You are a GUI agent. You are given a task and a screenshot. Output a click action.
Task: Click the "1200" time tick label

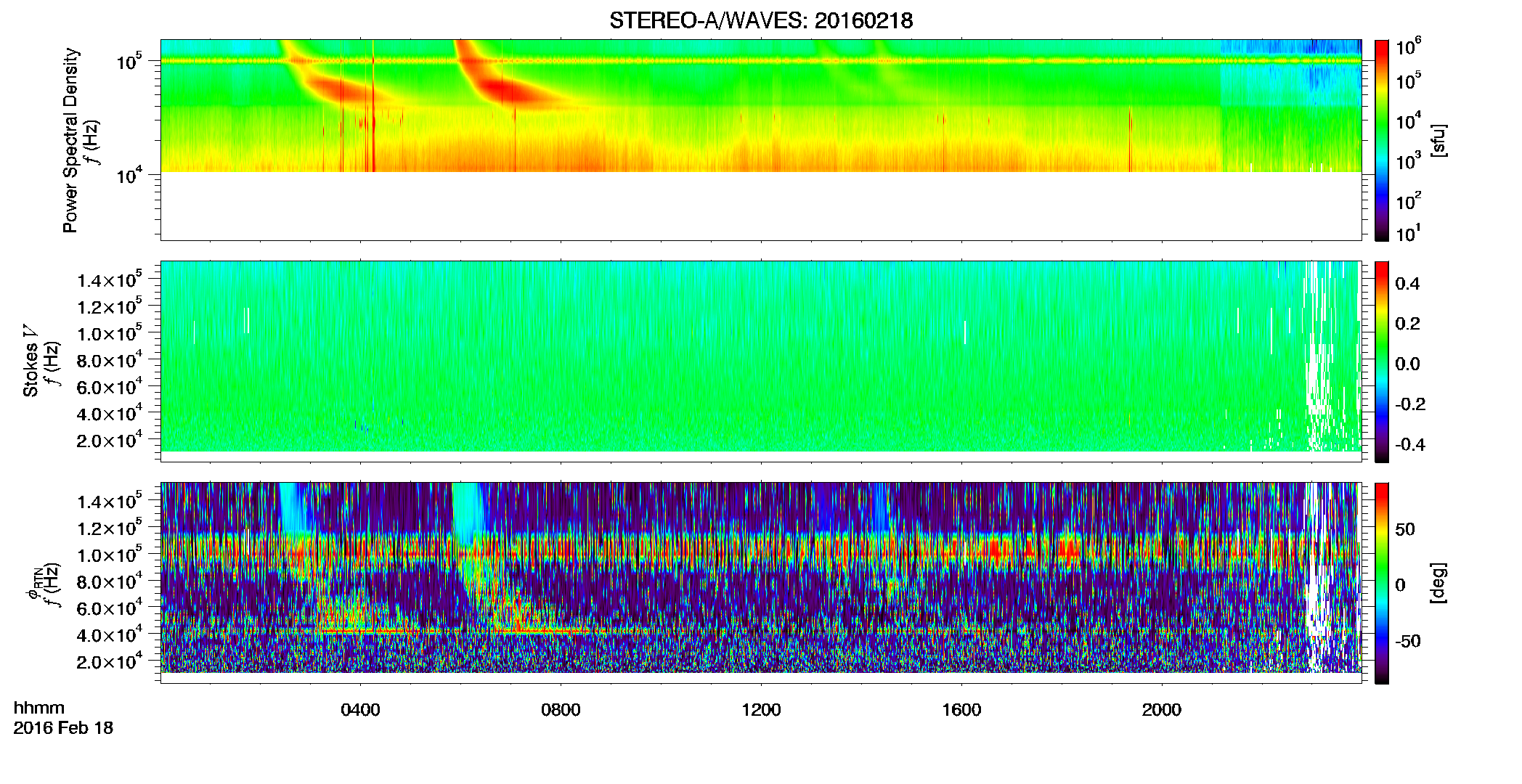point(761,710)
